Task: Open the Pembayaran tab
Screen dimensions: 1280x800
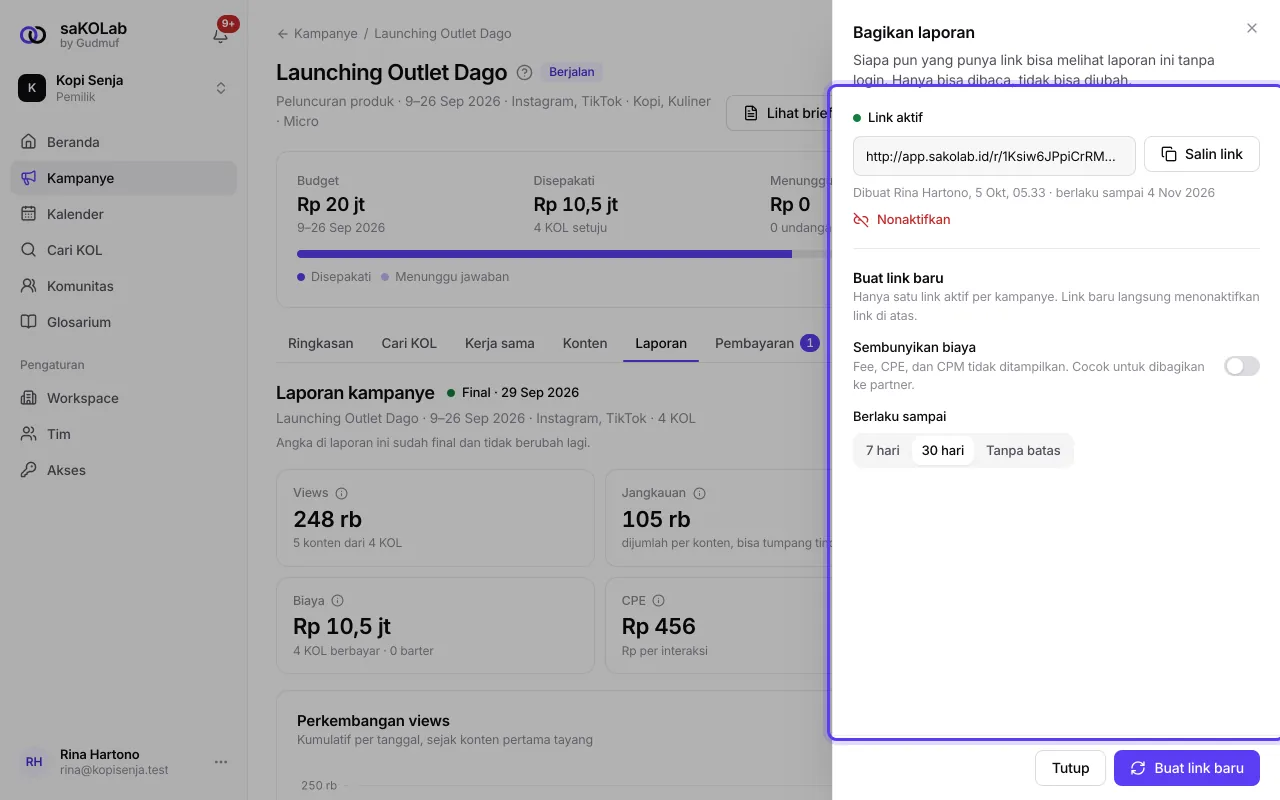Action: [766, 343]
